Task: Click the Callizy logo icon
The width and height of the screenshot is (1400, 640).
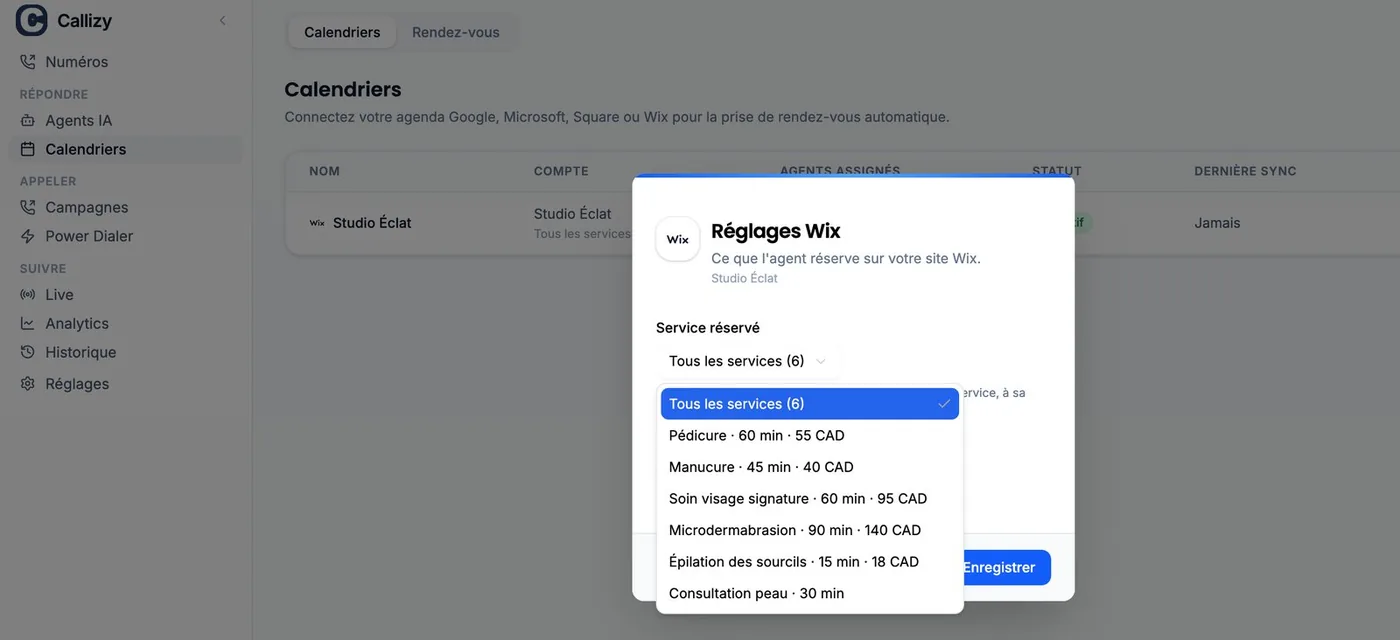Action: pos(32,20)
